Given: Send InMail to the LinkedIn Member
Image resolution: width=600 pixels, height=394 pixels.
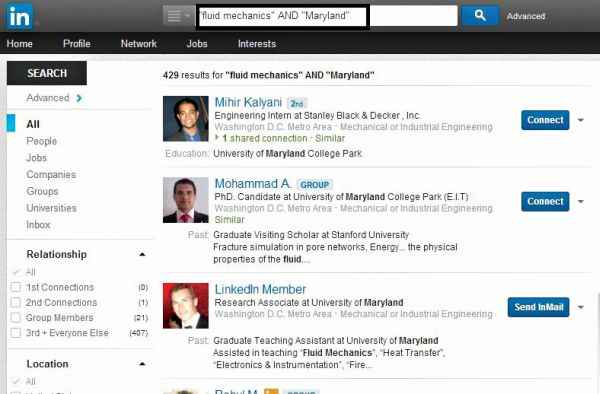Looking at the screenshot, I should click(x=538, y=307).
